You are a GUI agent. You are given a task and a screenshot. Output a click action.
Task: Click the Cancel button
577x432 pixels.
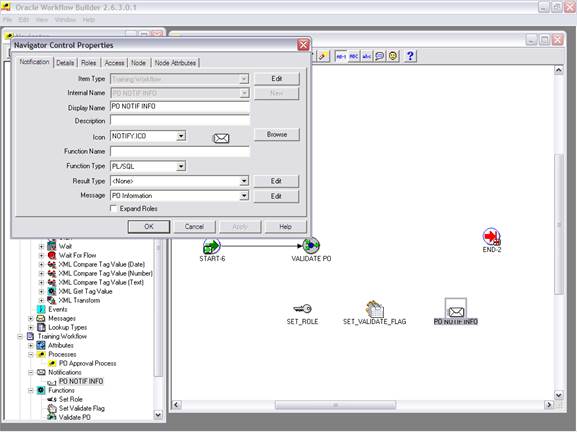coord(194,227)
